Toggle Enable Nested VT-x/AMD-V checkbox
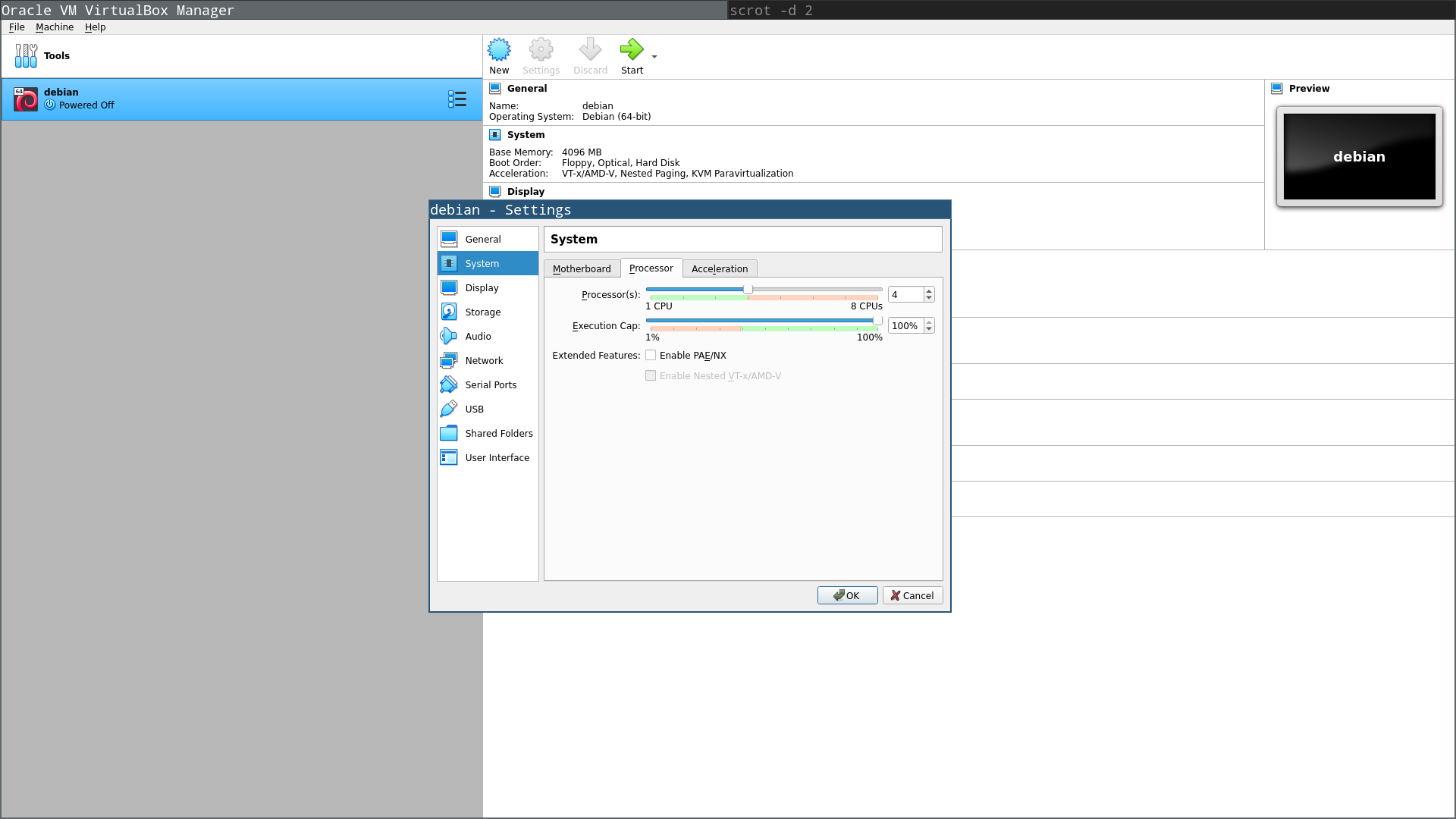Image resolution: width=1456 pixels, height=819 pixels. [651, 376]
